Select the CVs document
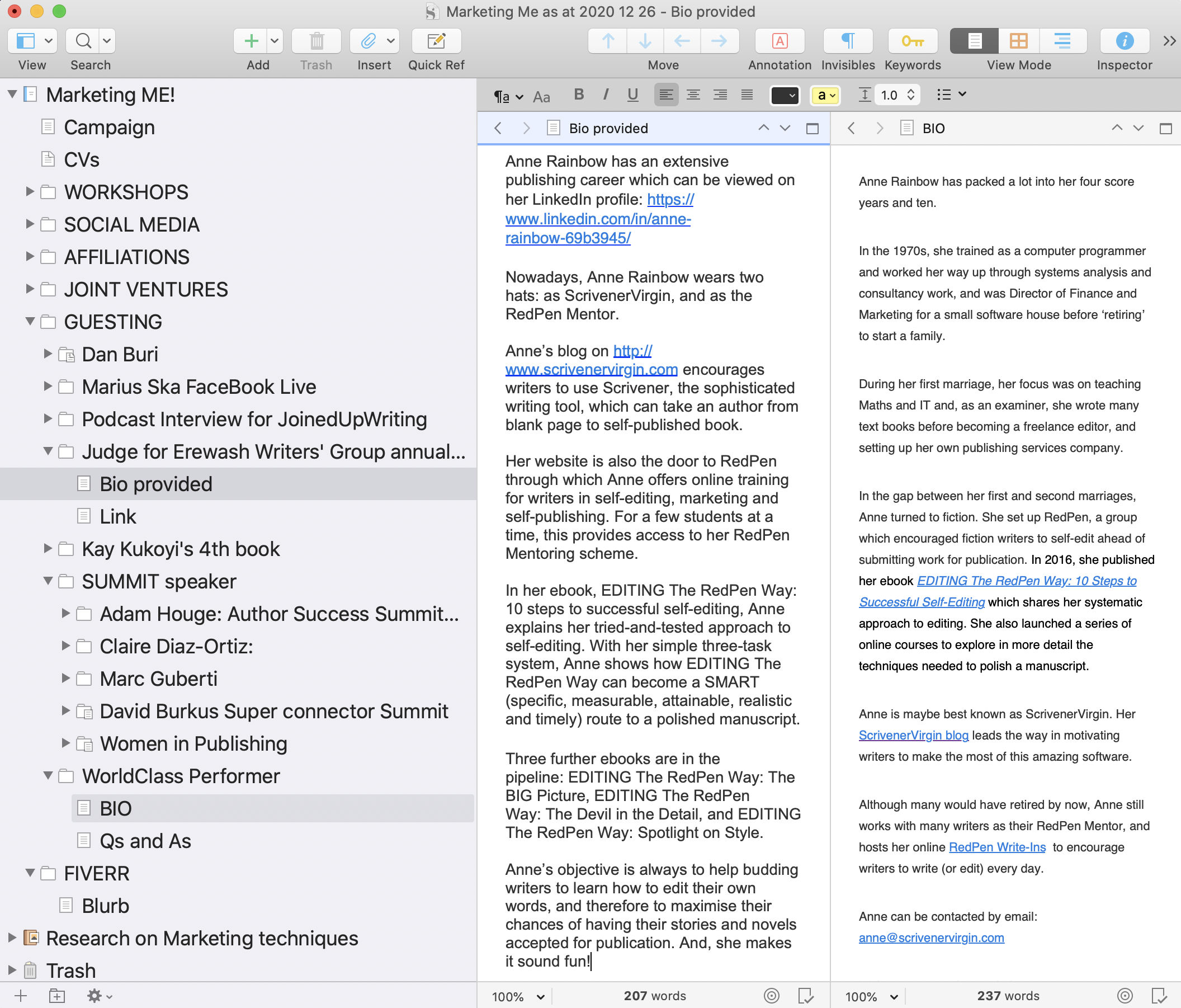The height and width of the screenshot is (1008, 1181). coord(82,159)
